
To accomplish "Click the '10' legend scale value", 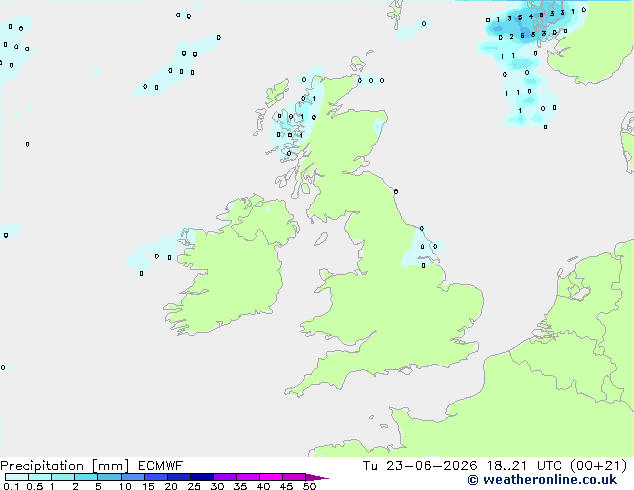I will [125, 486].
